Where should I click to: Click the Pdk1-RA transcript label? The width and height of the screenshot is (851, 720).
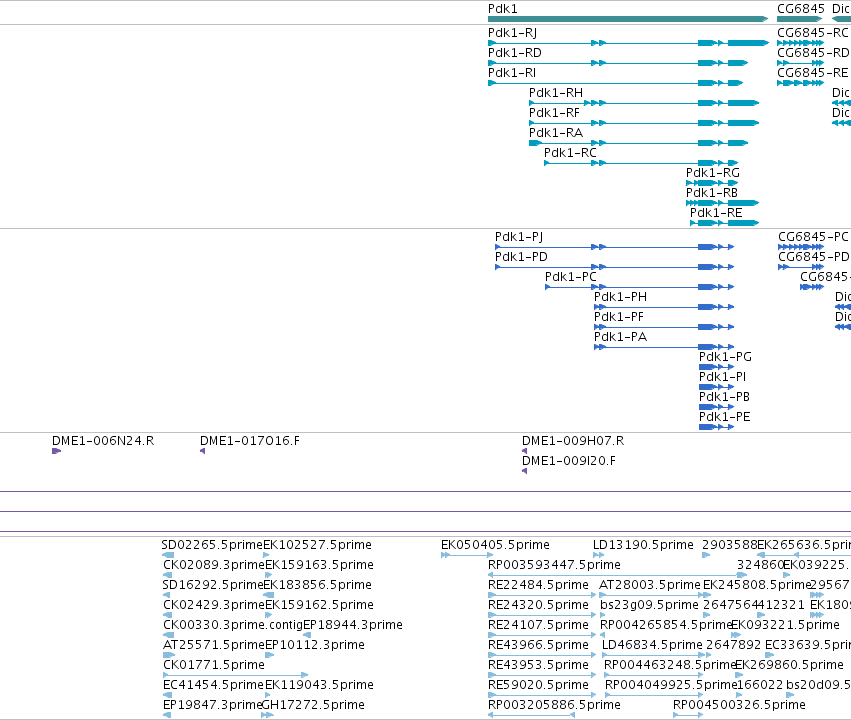click(x=556, y=133)
